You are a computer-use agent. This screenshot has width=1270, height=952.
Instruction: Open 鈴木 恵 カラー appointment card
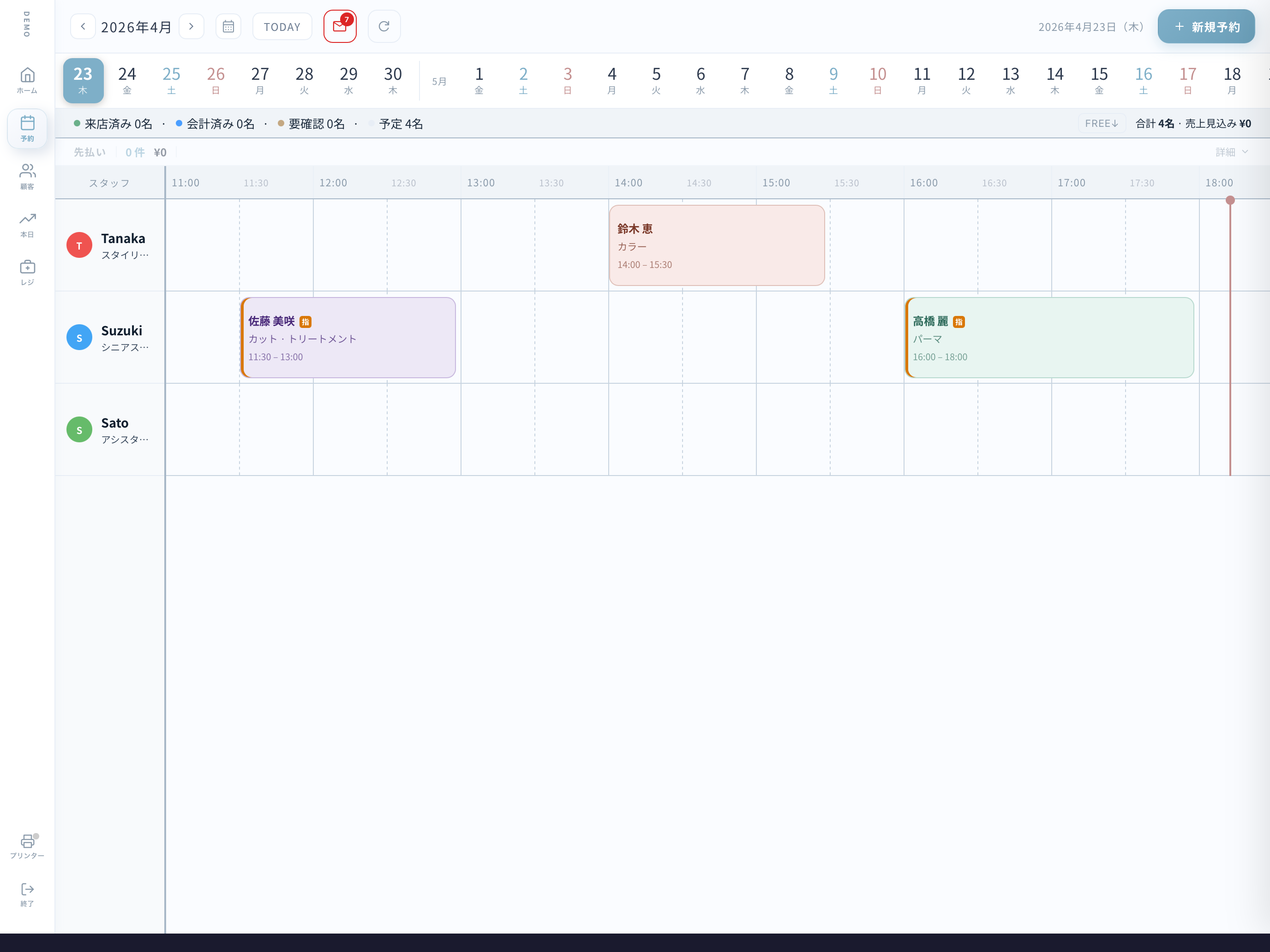pyautogui.click(x=717, y=245)
